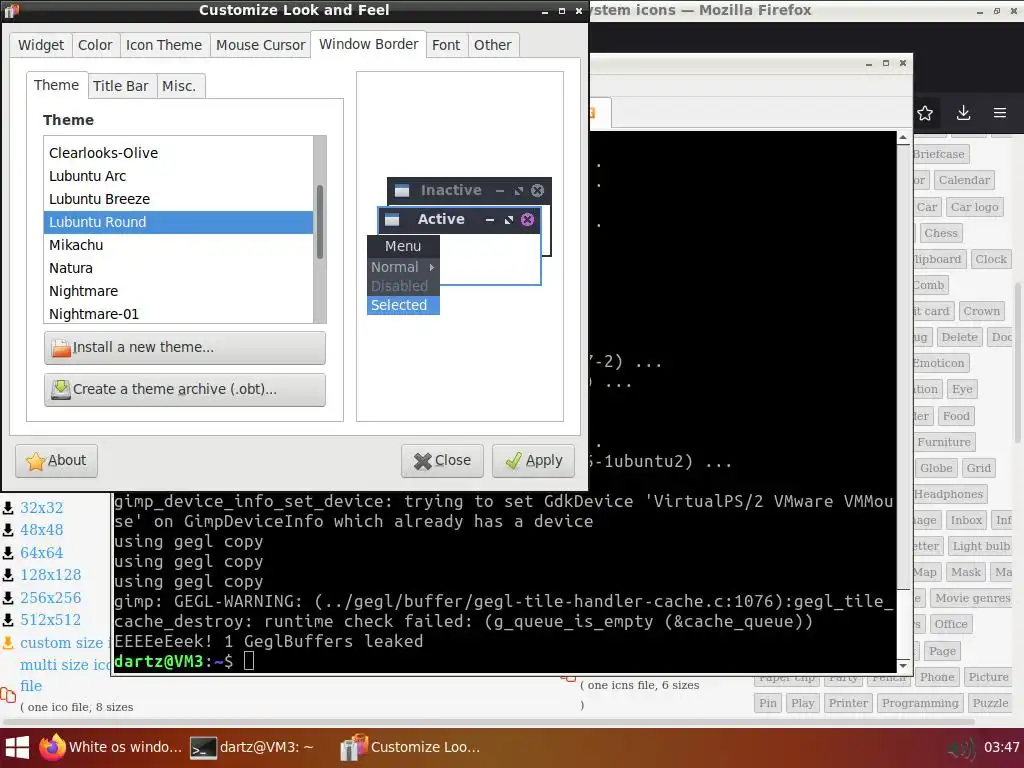Apply the selected window border theme
1024x768 pixels.
533,460
